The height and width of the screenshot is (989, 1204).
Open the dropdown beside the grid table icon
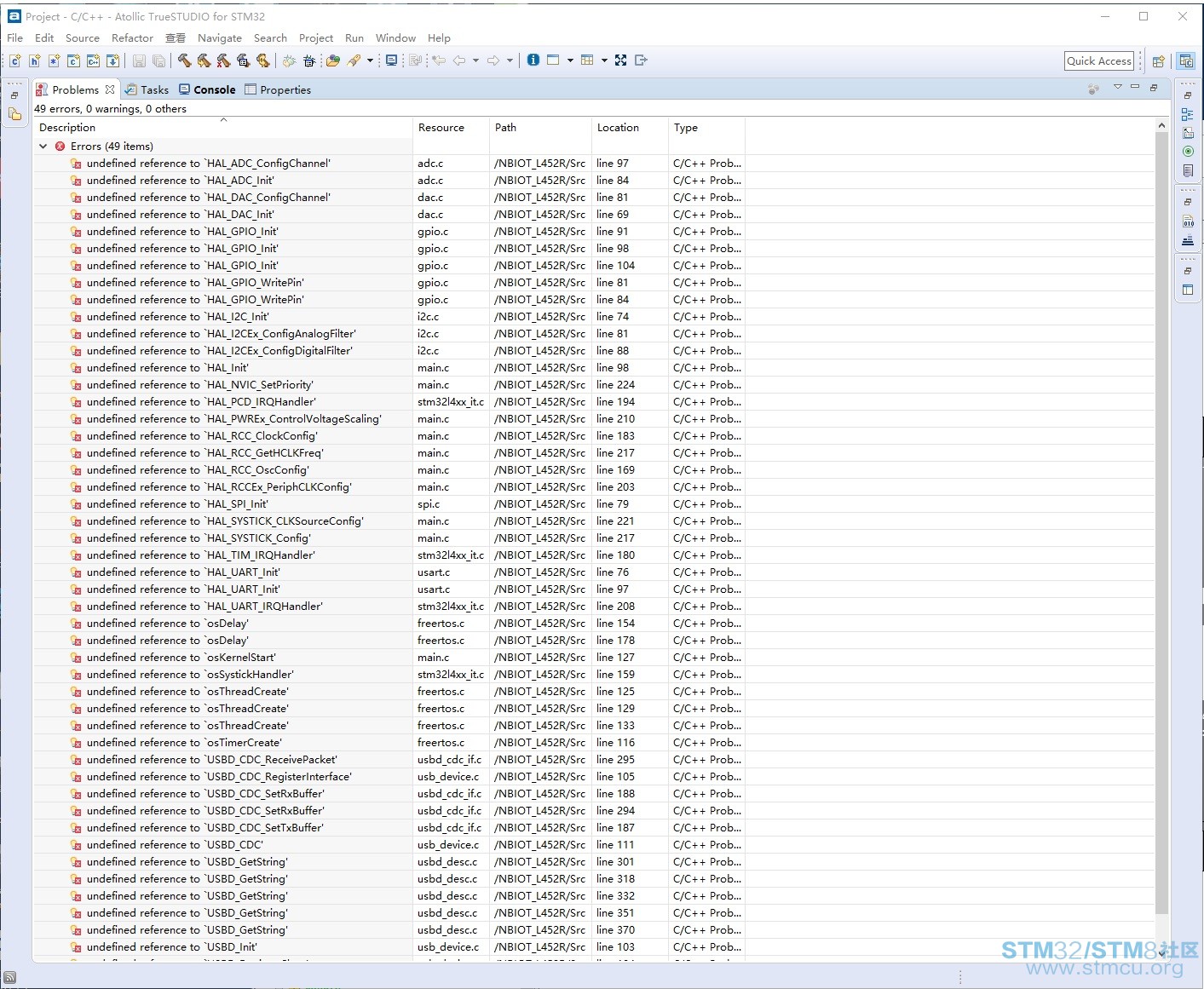(604, 60)
